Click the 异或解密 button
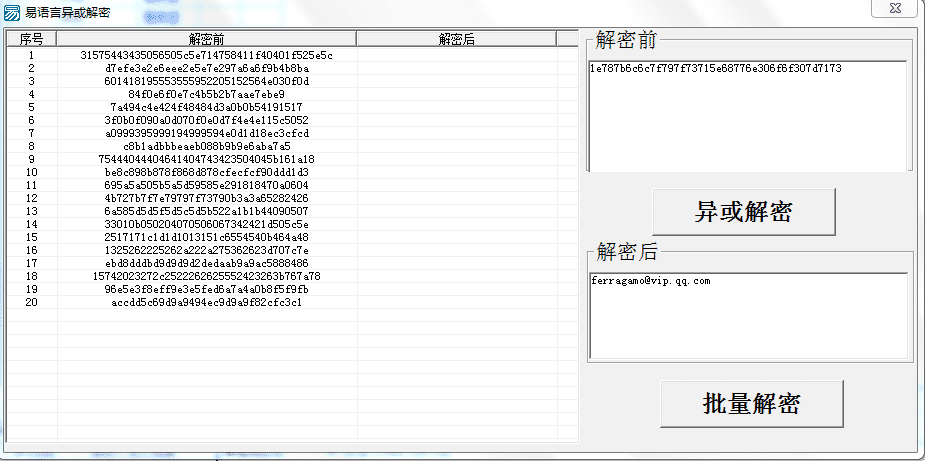The image size is (925, 461). click(x=743, y=212)
